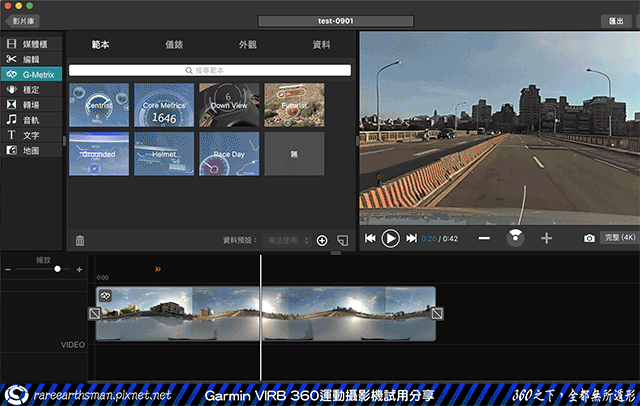The image size is (640, 406).
Task: Click the play button in the preview
Action: click(x=391, y=238)
